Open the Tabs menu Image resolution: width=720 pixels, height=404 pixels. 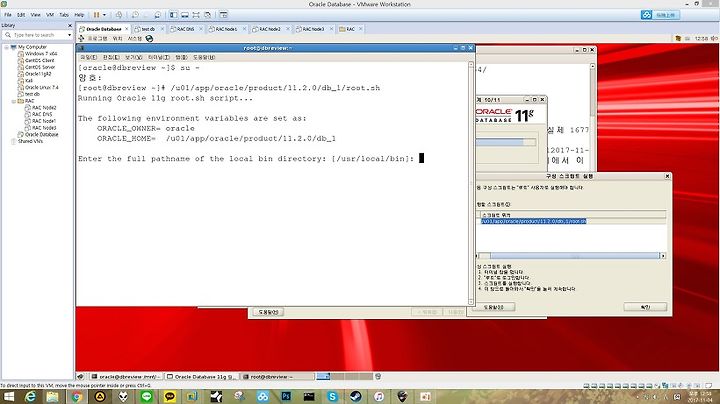point(64,15)
